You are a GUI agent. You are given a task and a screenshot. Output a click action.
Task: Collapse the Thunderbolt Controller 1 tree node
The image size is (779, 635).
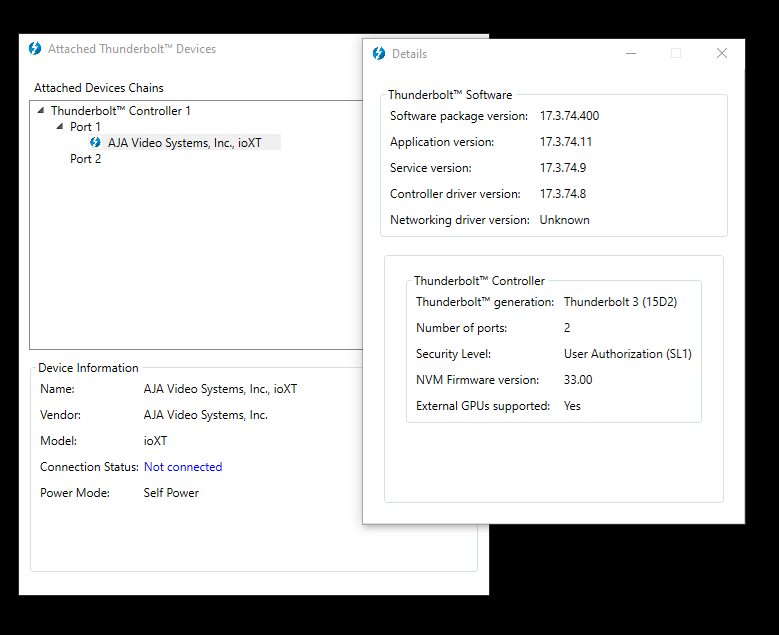pyautogui.click(x=41, y=111)
